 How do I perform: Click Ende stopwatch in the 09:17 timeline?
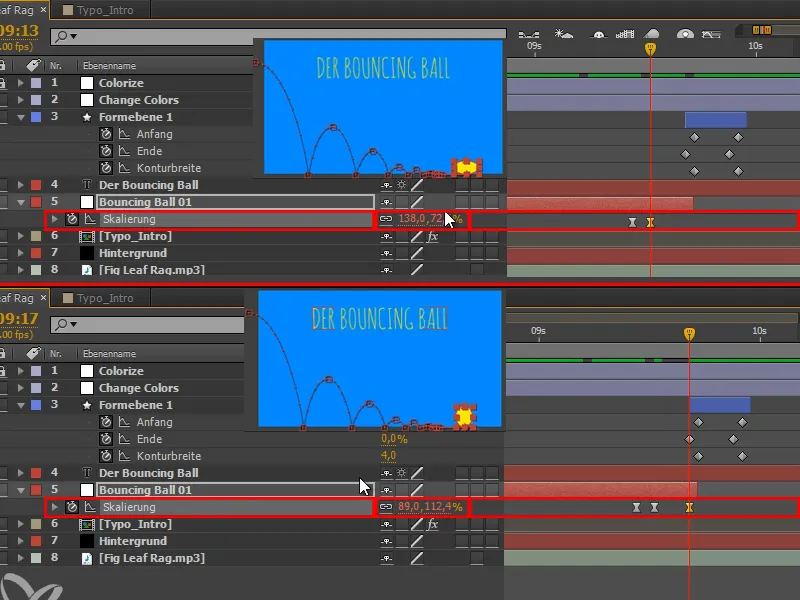[x=106, y=439]
